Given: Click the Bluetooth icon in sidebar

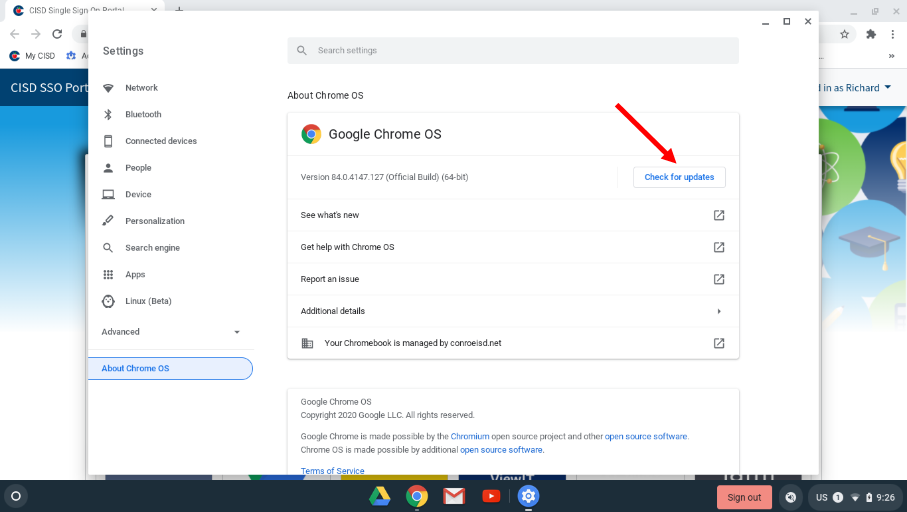Looking at the screenshot, I should coord(108,115).
